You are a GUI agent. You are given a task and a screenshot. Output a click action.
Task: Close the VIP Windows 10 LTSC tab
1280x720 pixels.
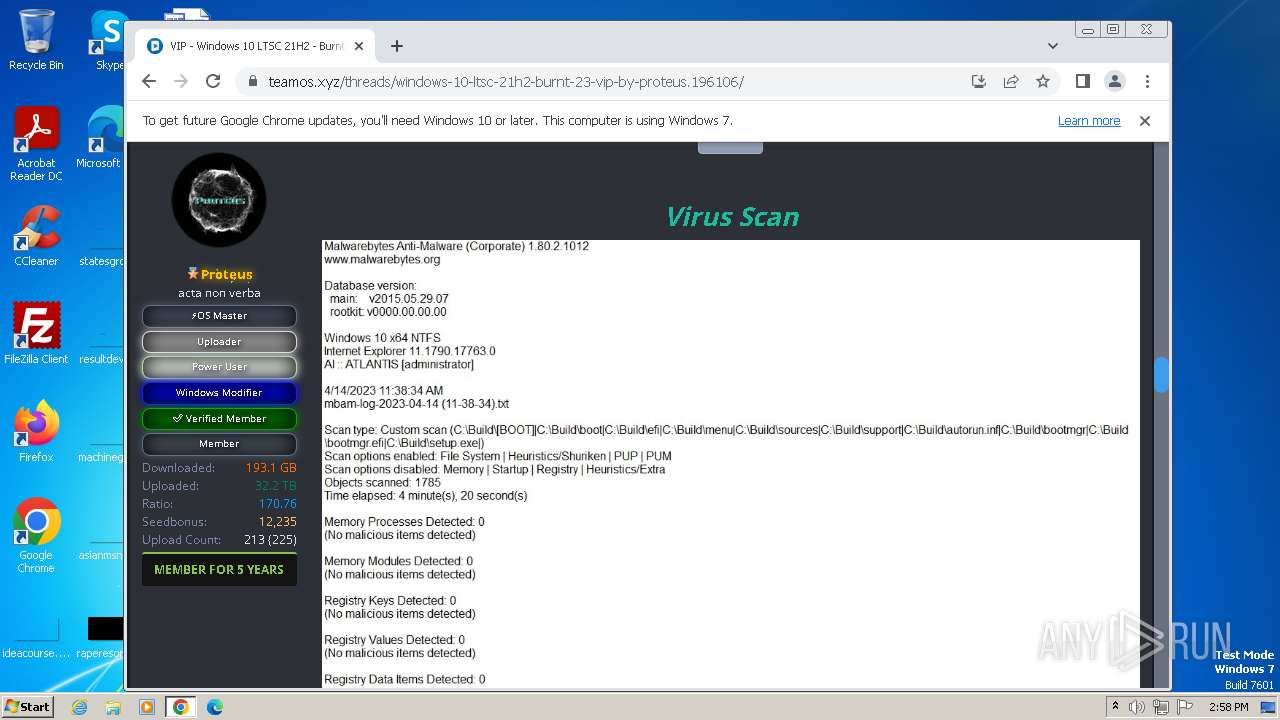pos(359,46)
